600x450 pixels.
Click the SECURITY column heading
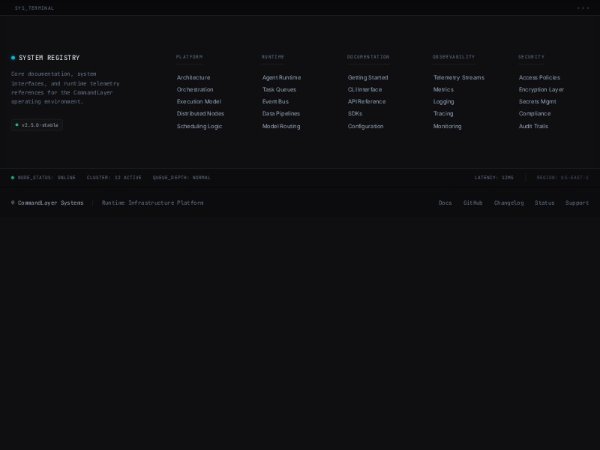(x=531, y=57)
